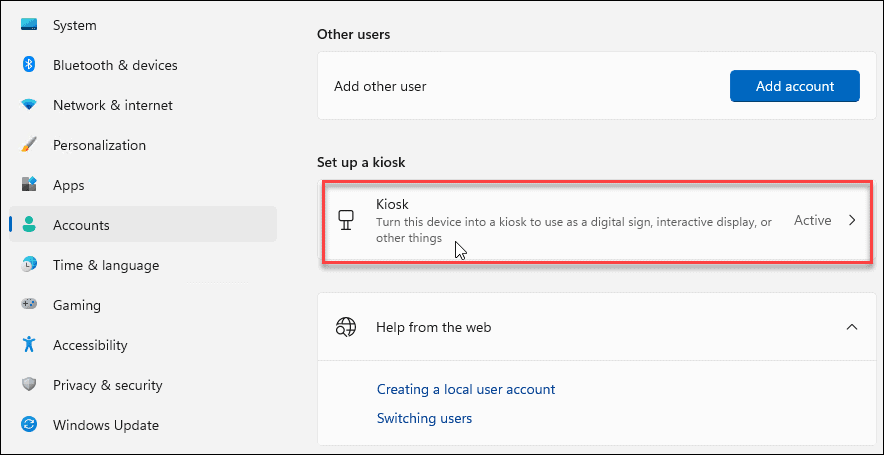Open Time & language settings
Viewport: 884px width, 455px height.
coord(106,266)
